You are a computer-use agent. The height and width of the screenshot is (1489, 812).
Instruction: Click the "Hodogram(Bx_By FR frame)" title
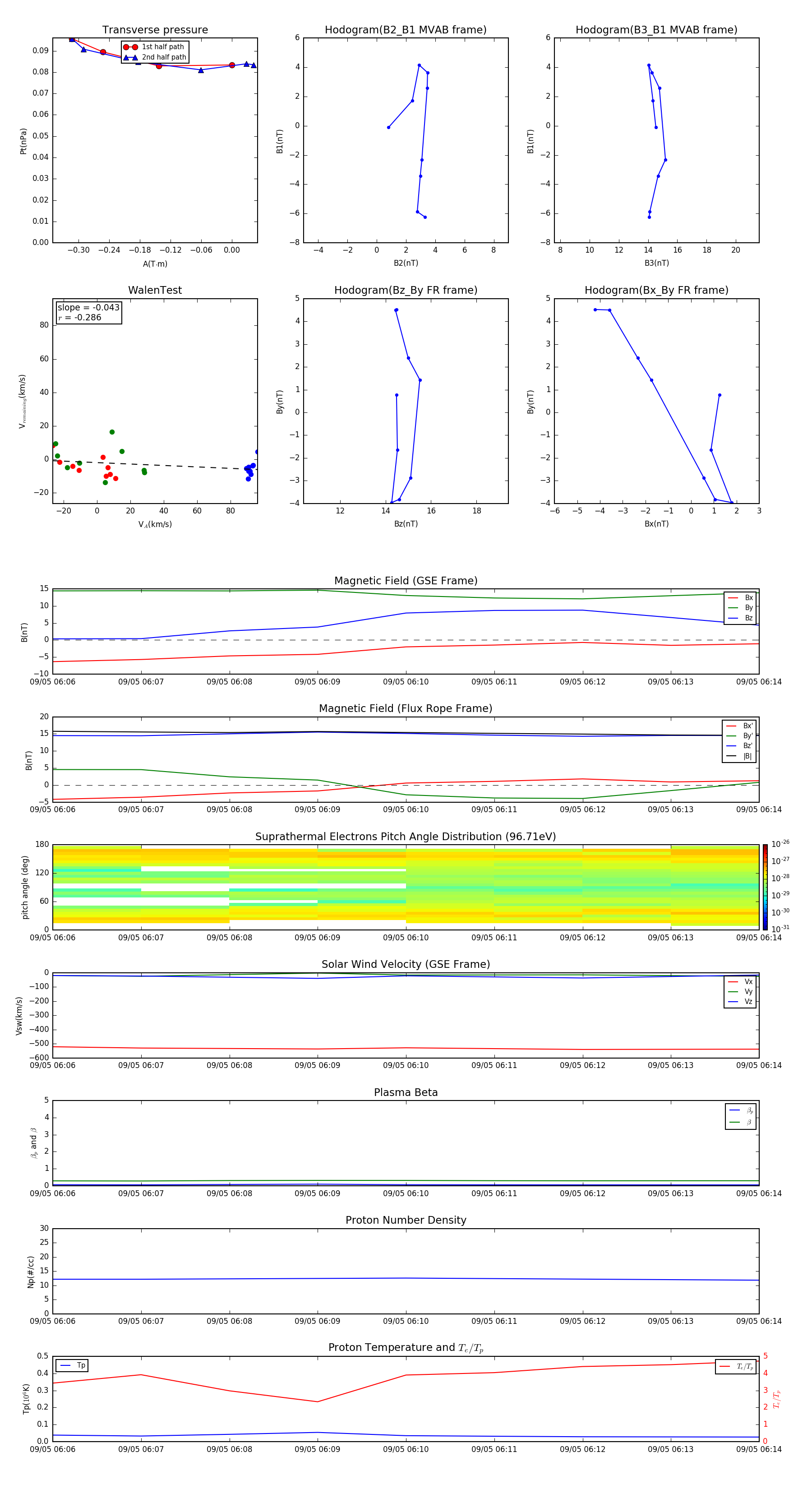pos(656,290)
